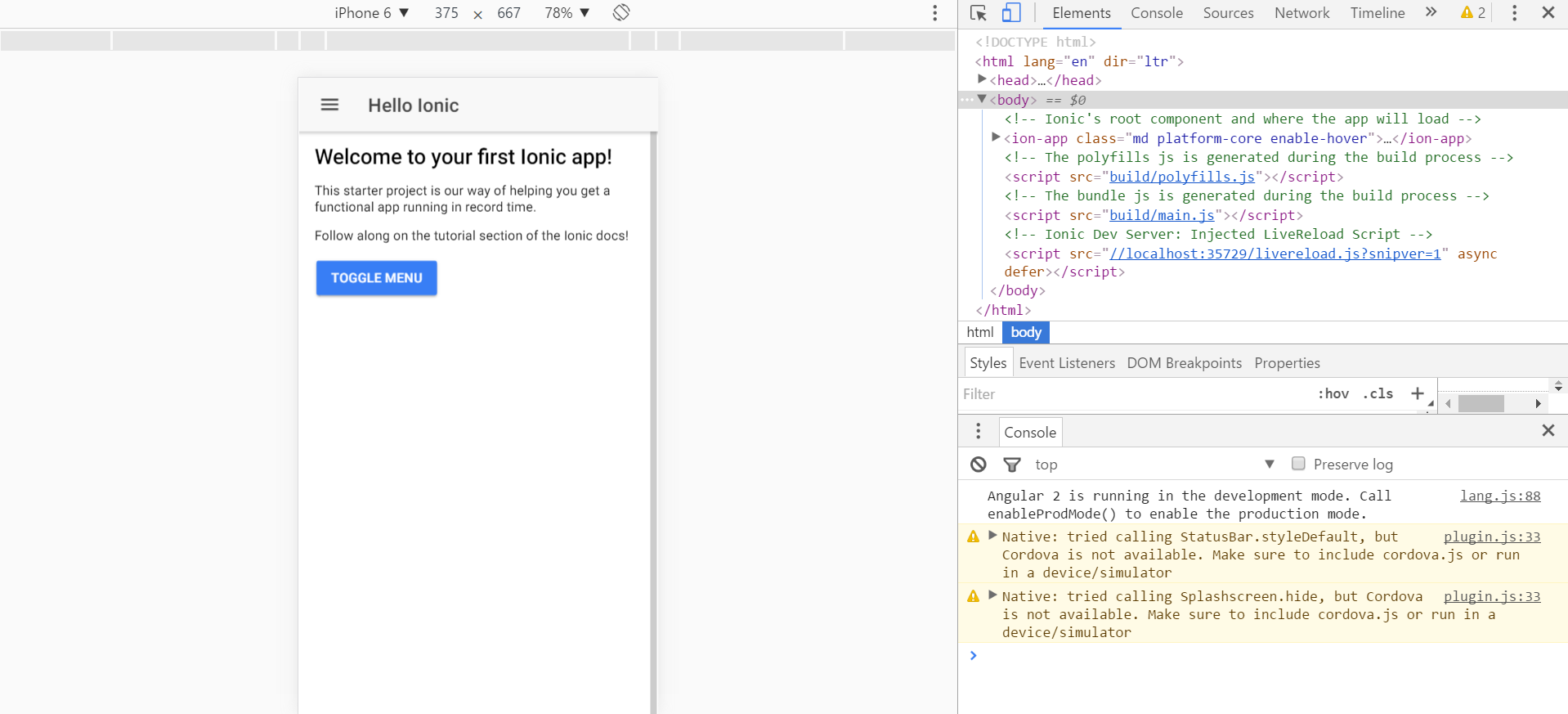
Task: Toggle the :hov element state button
Action: coord(1333,394)
